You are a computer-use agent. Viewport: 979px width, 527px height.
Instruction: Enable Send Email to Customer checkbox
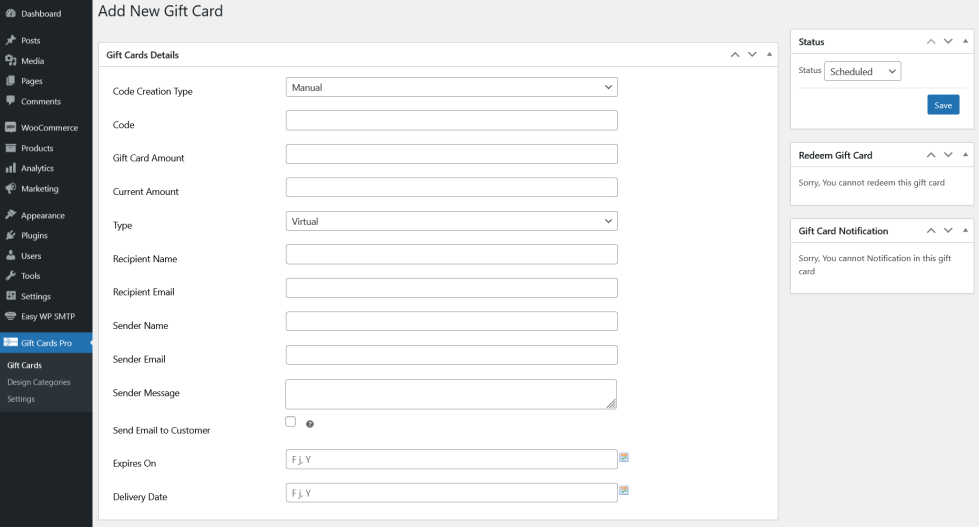point(291,422)
